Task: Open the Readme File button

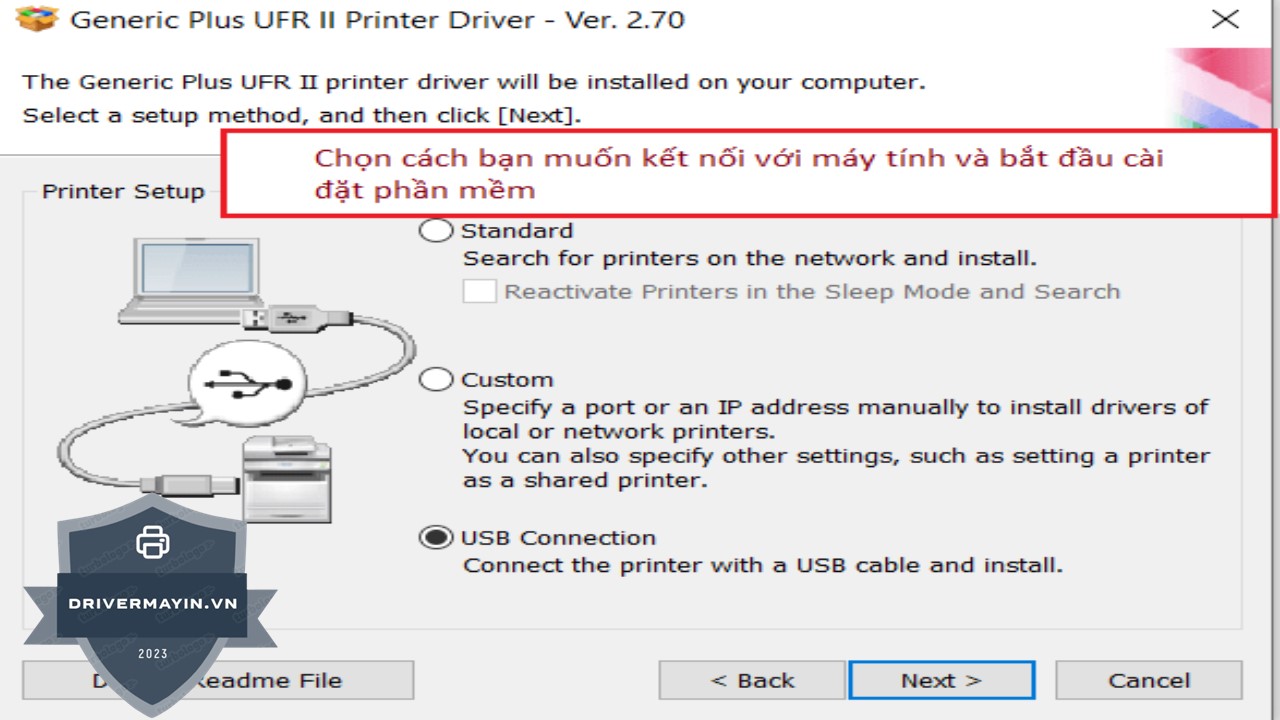Action: tap(268, 681)
